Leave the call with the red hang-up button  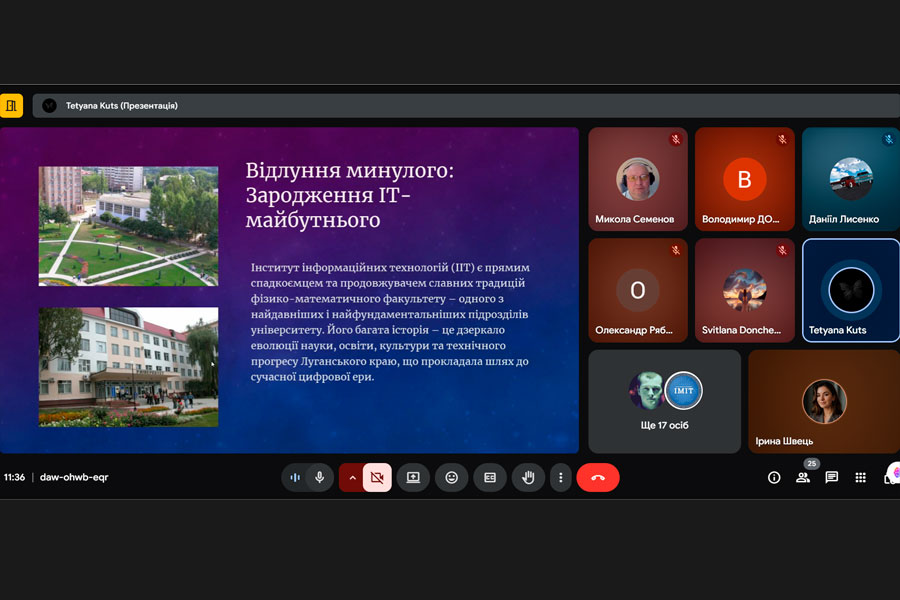tap(598, 477)
